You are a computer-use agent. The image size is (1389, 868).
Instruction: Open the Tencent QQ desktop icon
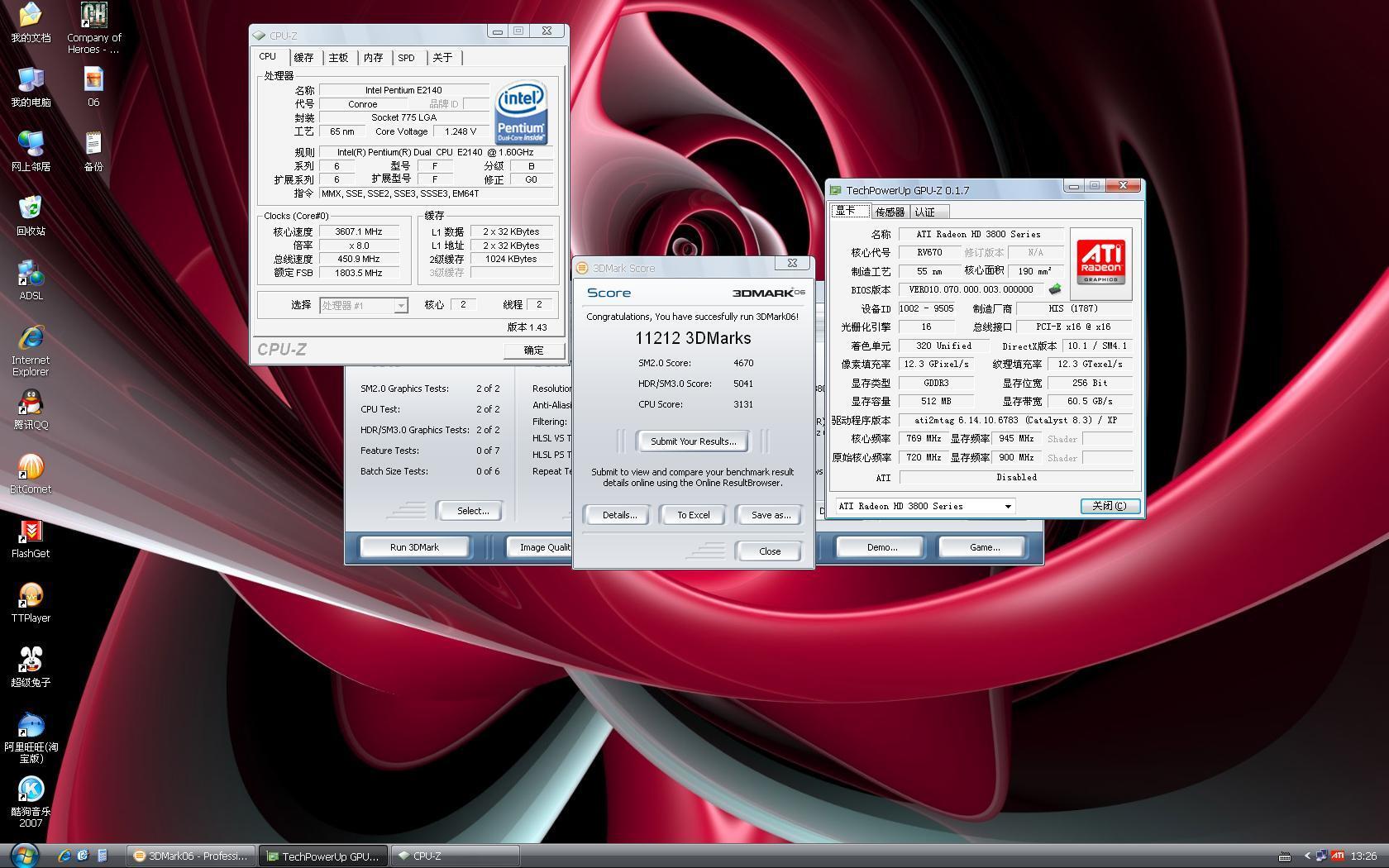pos(31,403)
